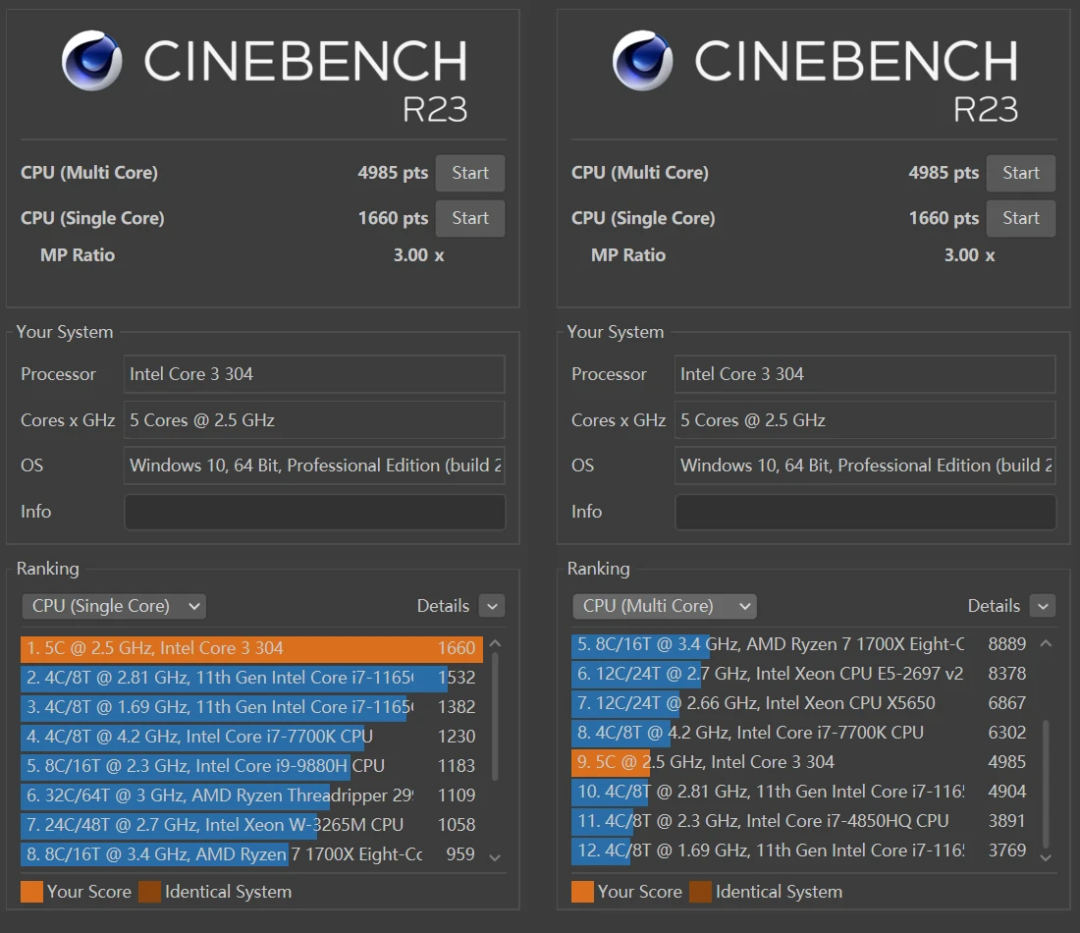This screenshot has width=1080, height=933.
Task: Start Single Core test in left Cinebench window
Action: click(x=470, y=218)
